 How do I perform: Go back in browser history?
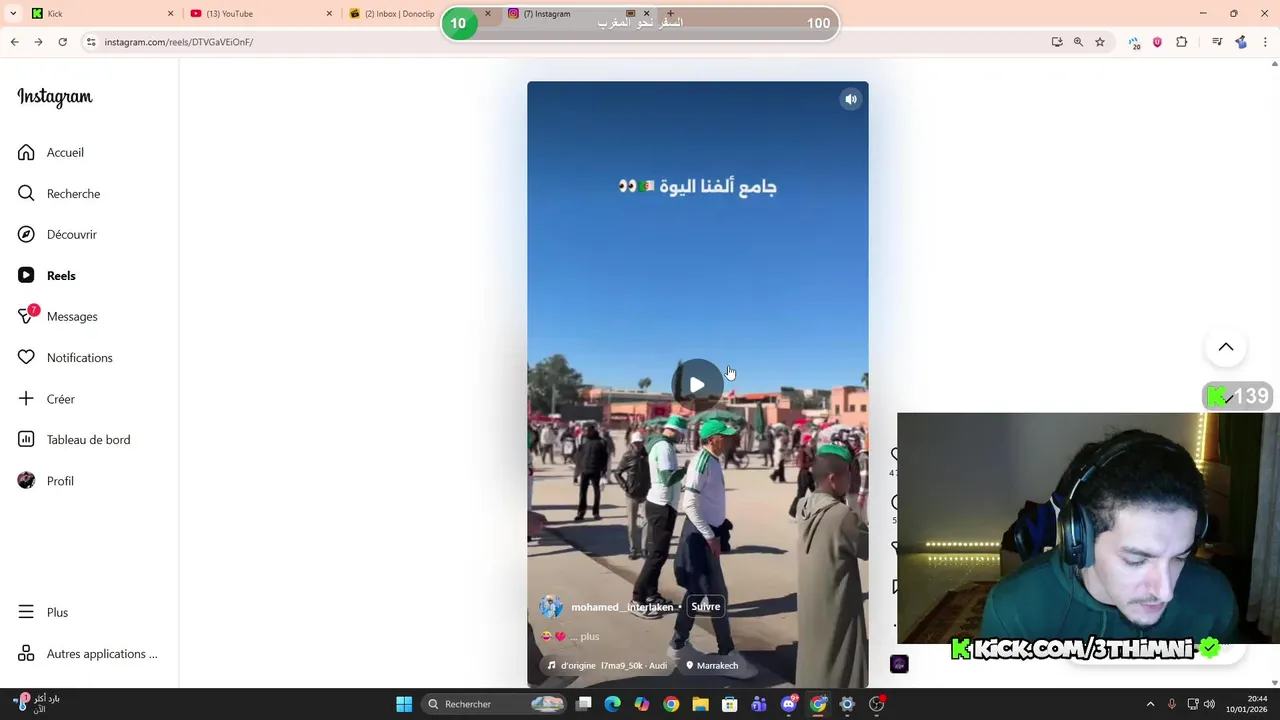click(x=14, y=42)
